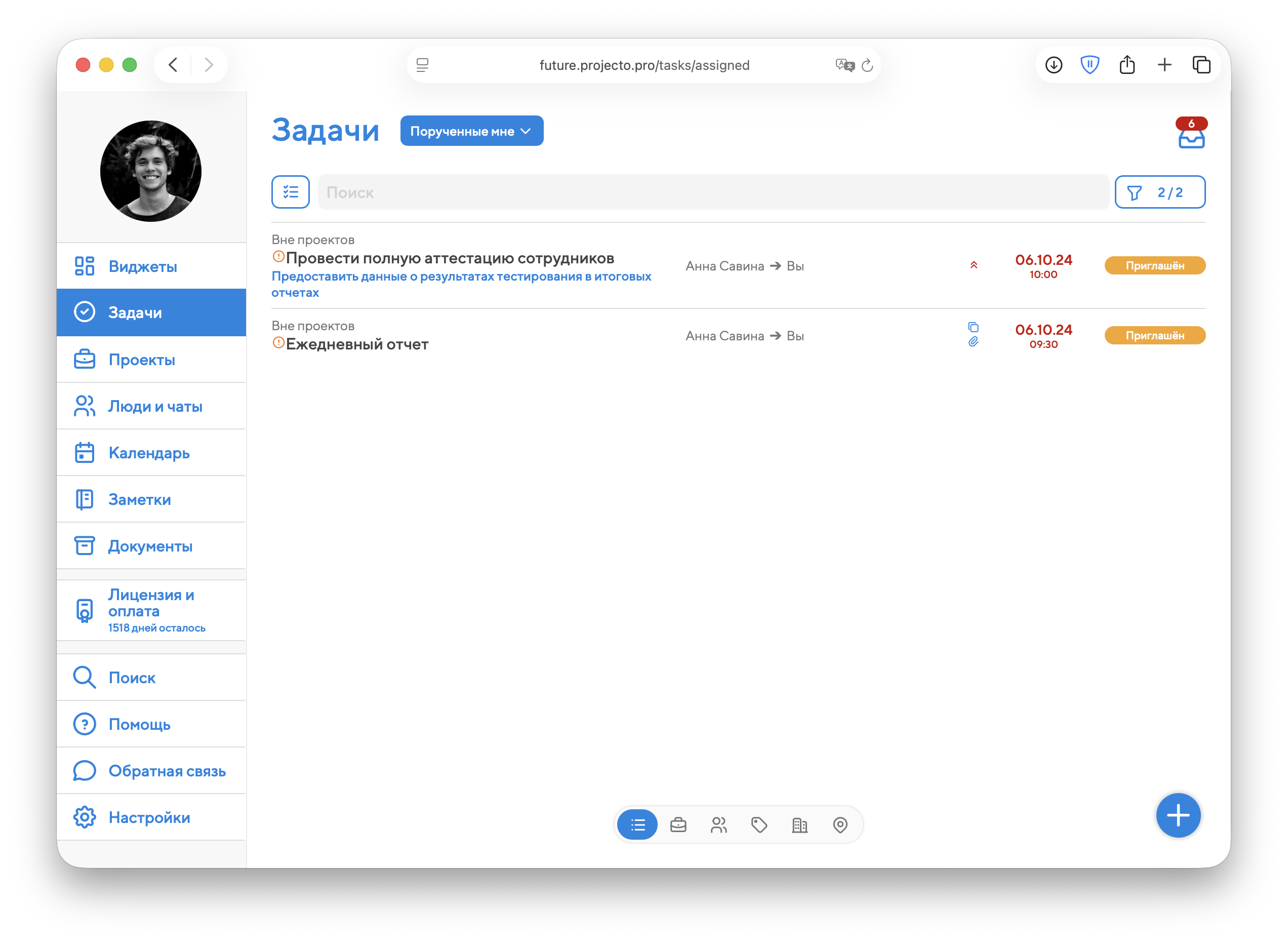
Task: Select the briefcase projects grouping icon
Action: tap(678, 825)
